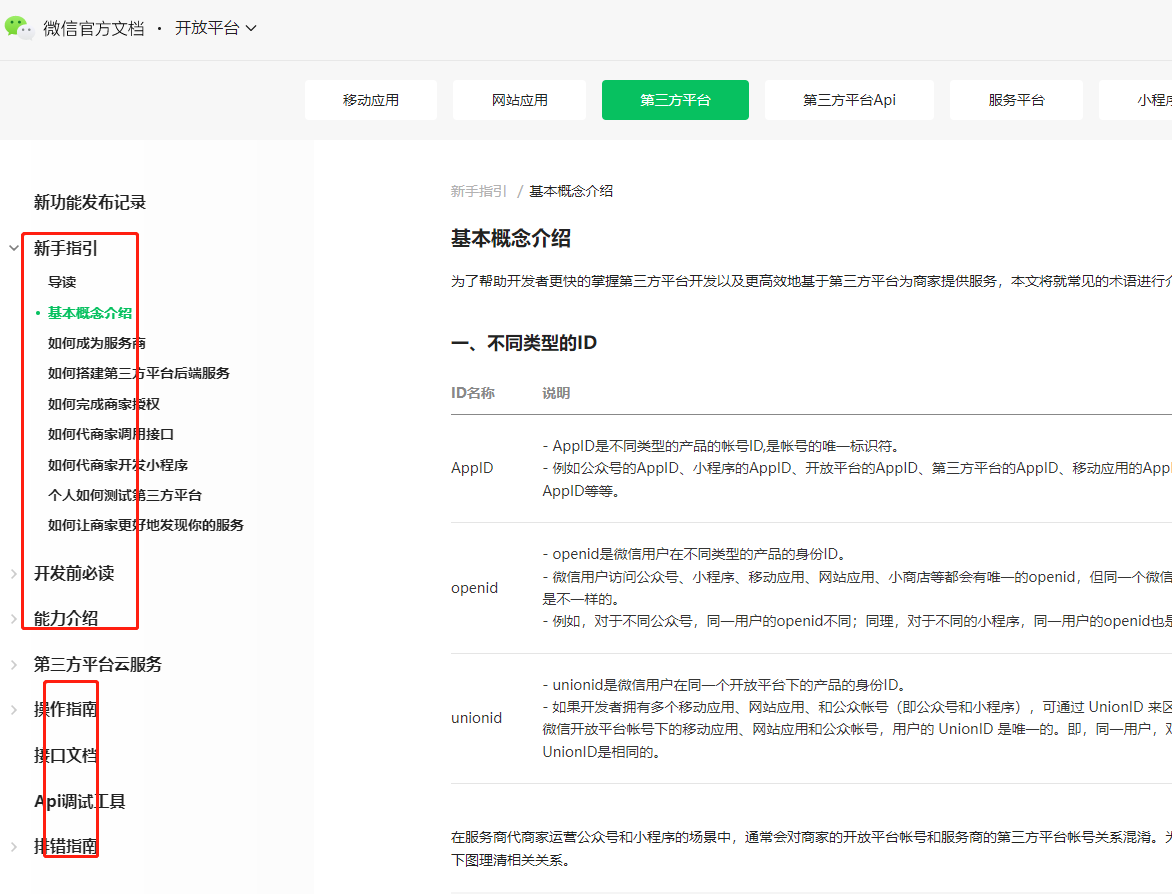The height and width of the screenshot is (894, 1172).
Task: Click the 基本概念介绍 breadcrumb item
Action: [x=571, y=191]
